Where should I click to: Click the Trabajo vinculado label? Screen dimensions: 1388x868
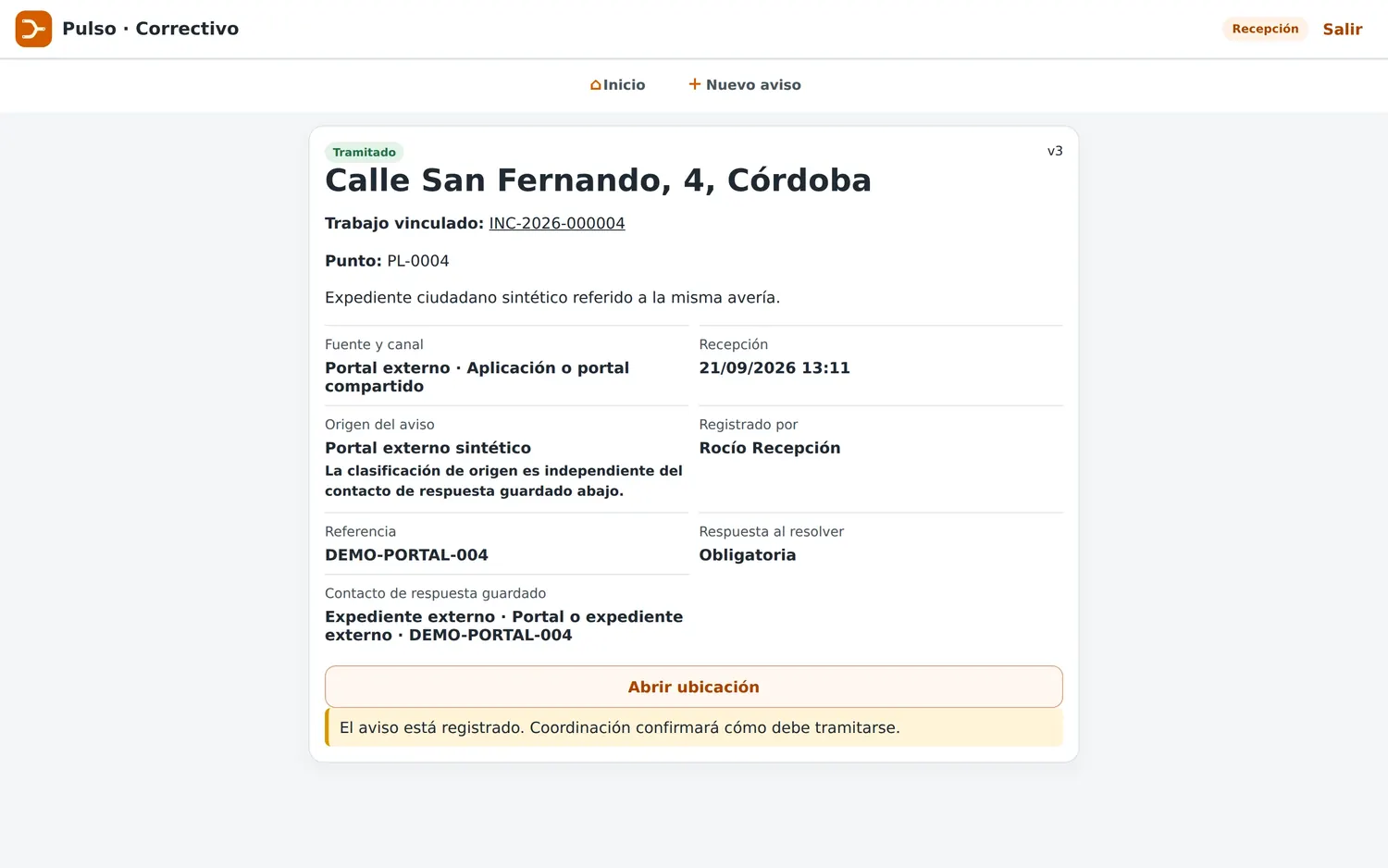pyautogui.click(x=404, y=223)
